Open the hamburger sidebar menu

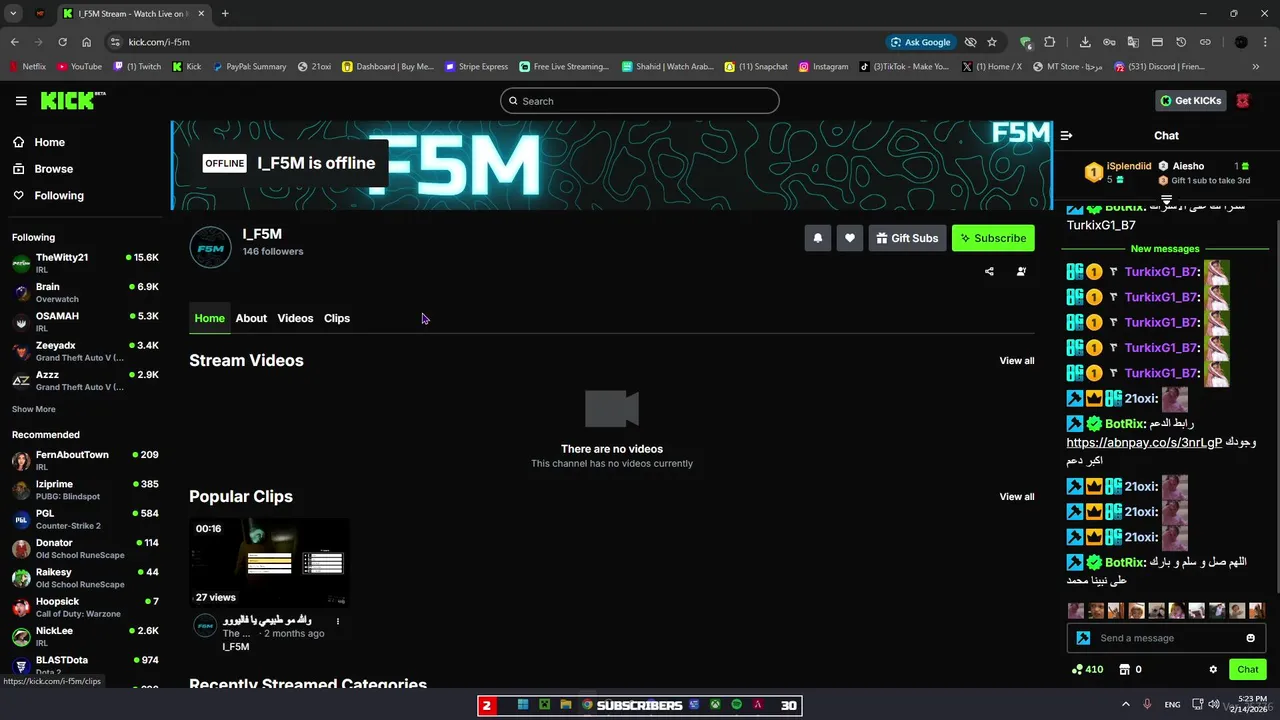[x=21, y=101]
